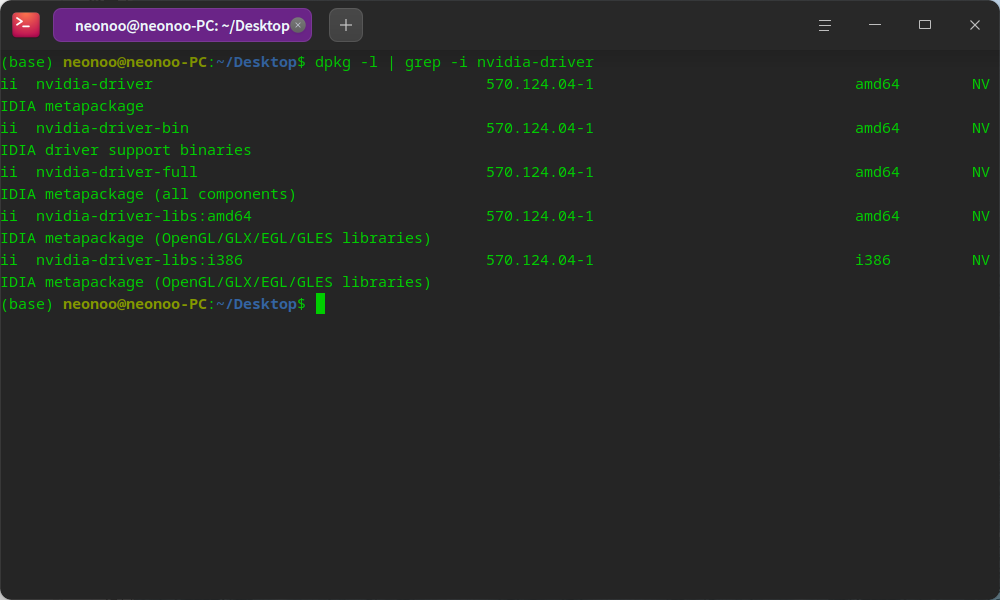The height and width of the screenshot is (600, 1000).
Task: Click 'IDIA driver support binaries' text
Action: tap(126, 150)
